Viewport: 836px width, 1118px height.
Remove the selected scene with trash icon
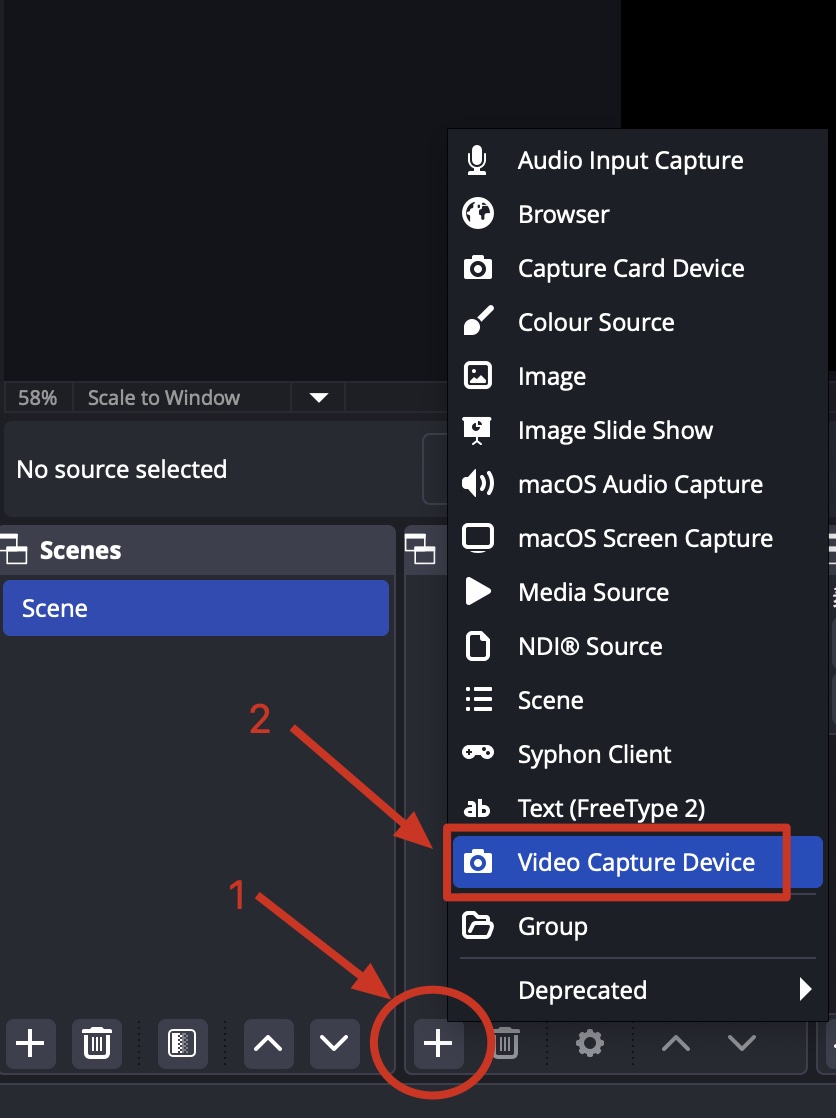point(96,1044)
